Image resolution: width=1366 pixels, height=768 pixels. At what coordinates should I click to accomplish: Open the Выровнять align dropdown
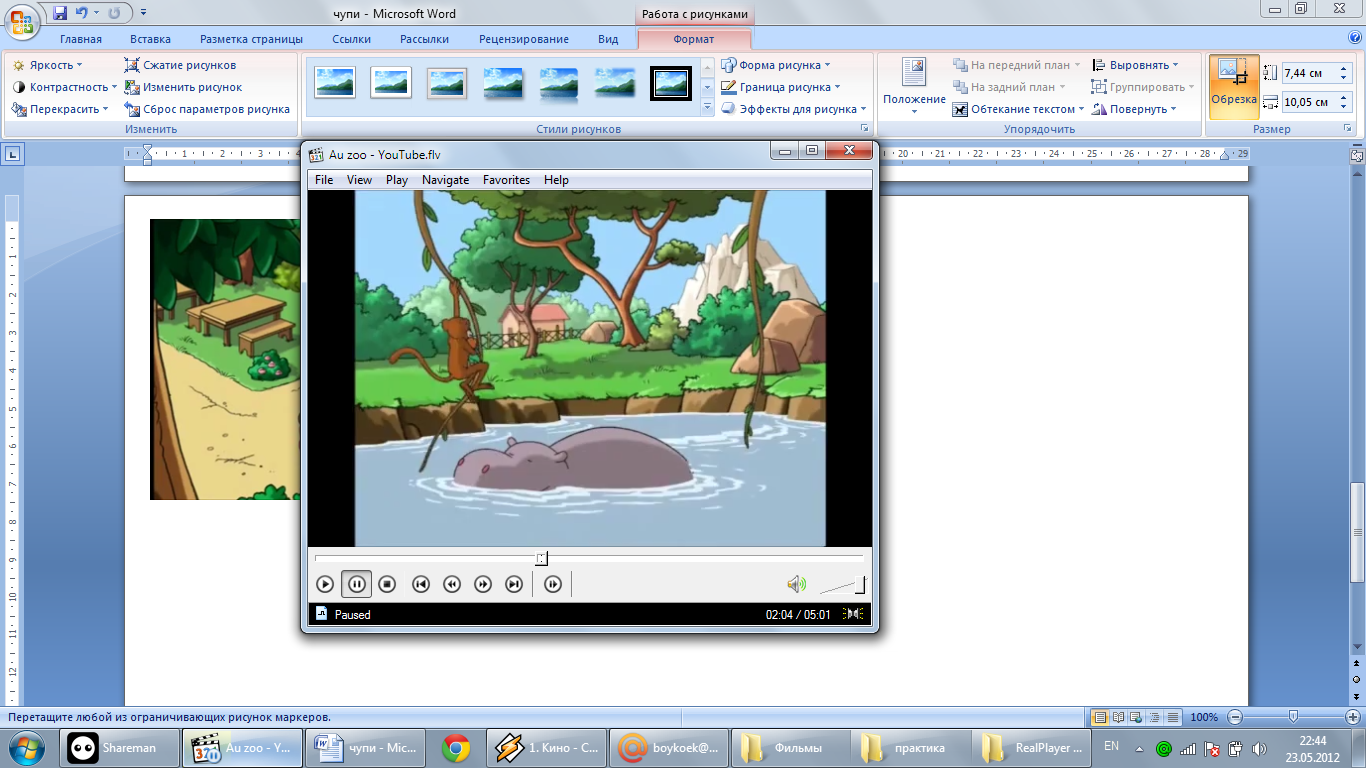coord(1135,65)
